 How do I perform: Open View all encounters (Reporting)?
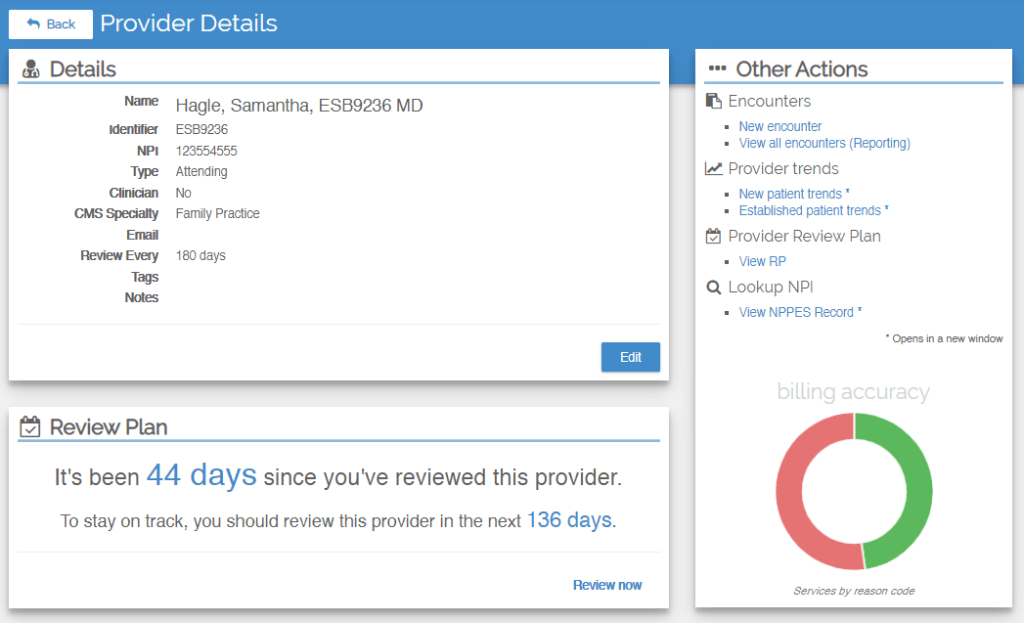point(824,143)
